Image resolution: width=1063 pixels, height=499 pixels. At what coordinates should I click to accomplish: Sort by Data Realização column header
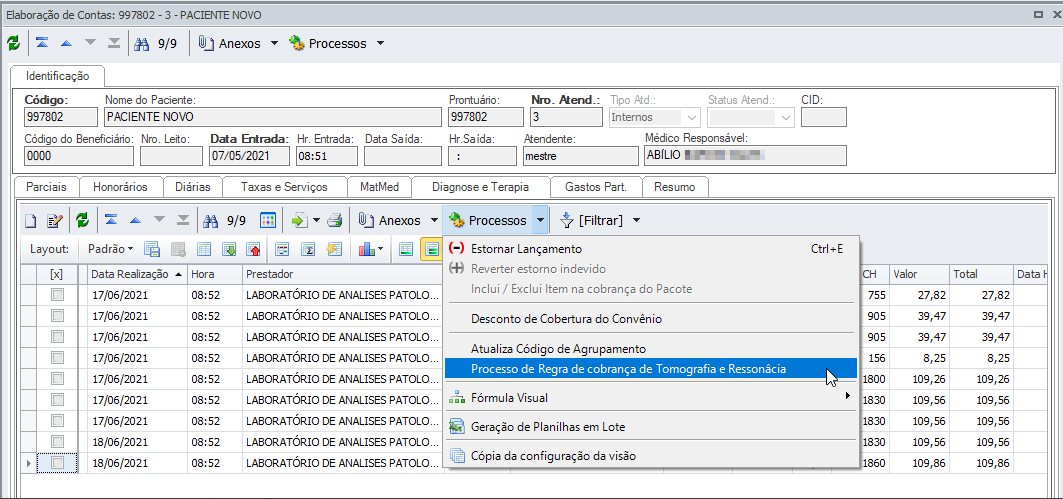pyautogui.click(x=138, y=274)
